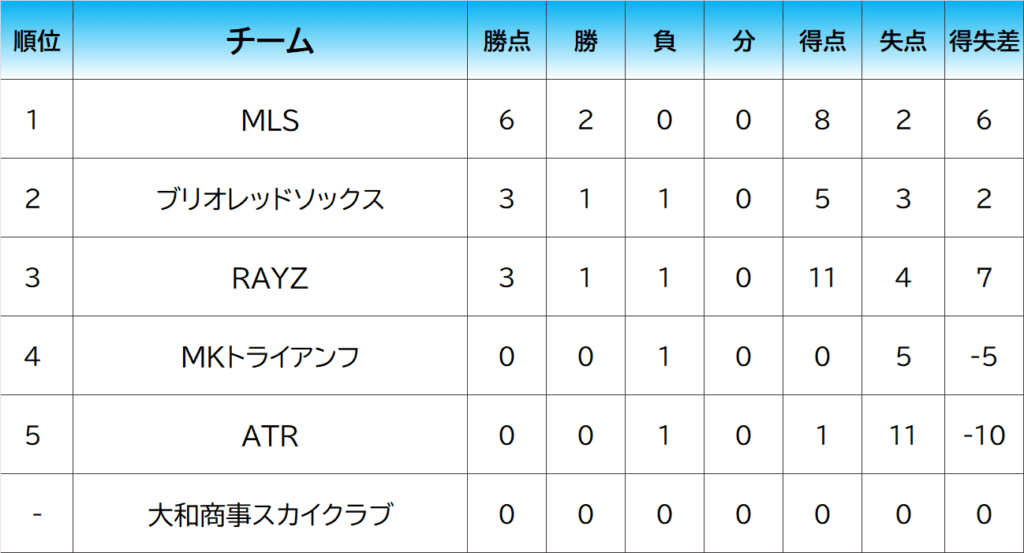The width and height of the screenshot is (1024, 553).
Task: Select the RAYZ team name cell
Action: click(270, 278)
